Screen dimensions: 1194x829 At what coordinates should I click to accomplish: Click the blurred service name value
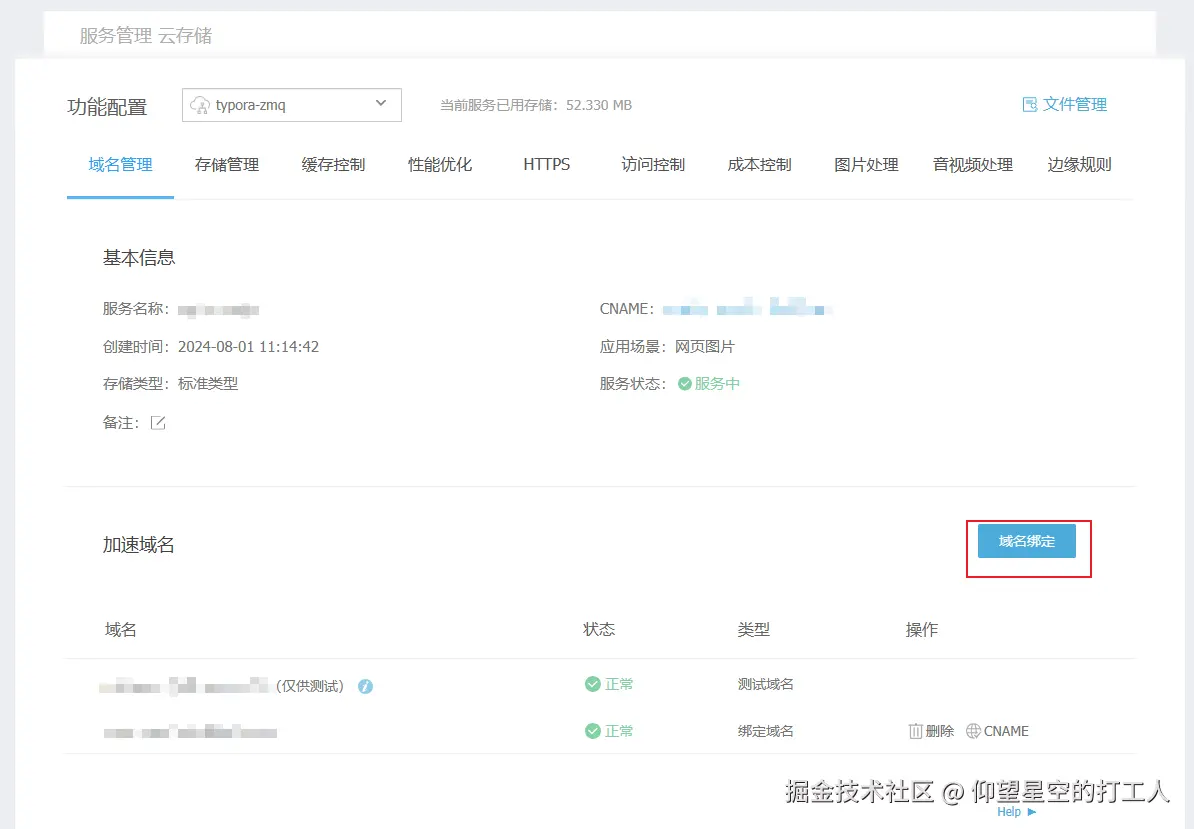pyautogui.click(x=219, y=310)
